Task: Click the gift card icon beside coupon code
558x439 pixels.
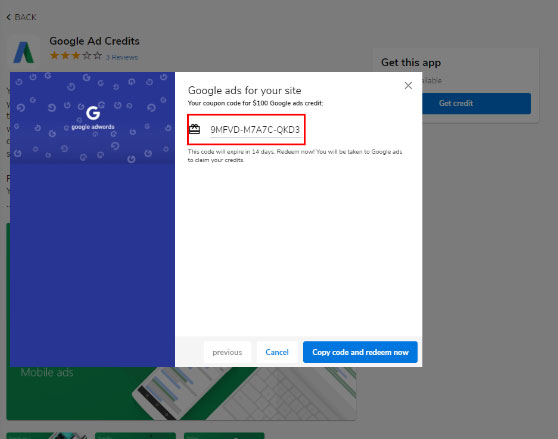Action: pyautogui.click(x=195, y=129)
